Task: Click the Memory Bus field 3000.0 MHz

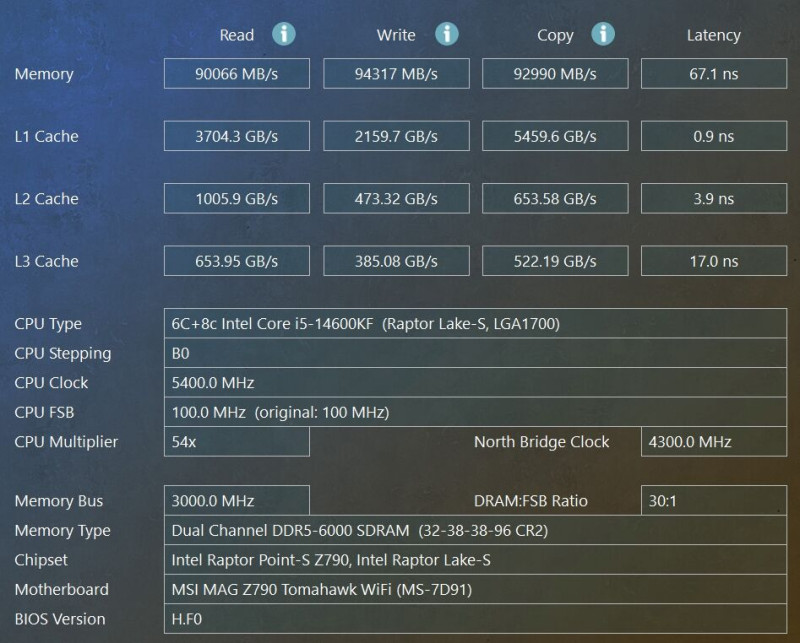Action: (237, 501)
